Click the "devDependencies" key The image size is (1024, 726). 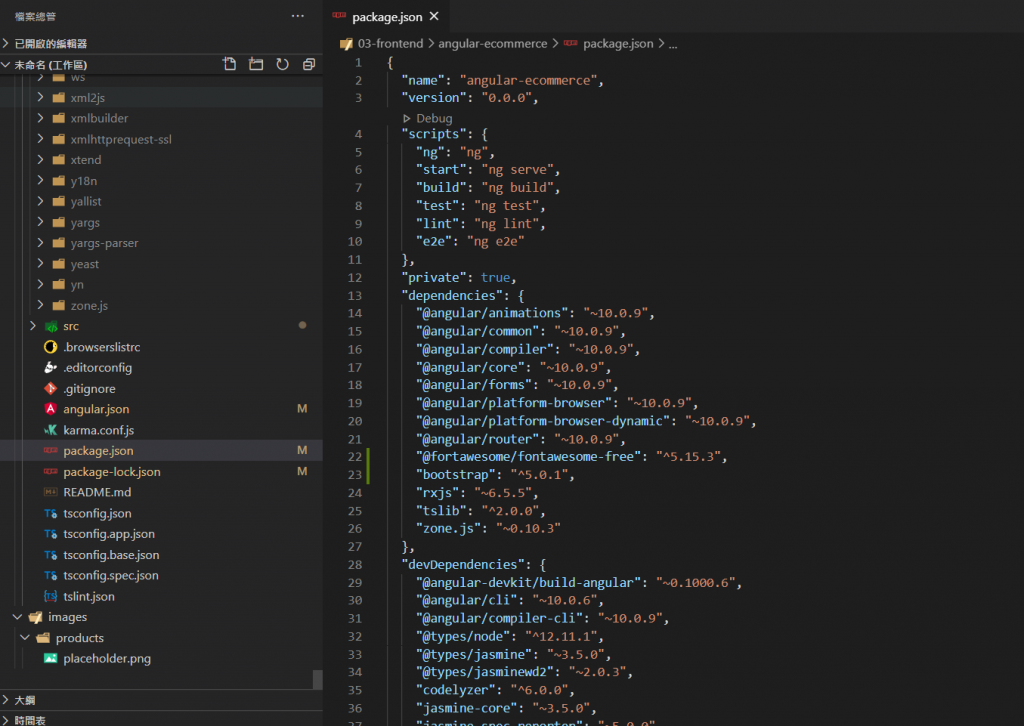(x=463, y=564)
